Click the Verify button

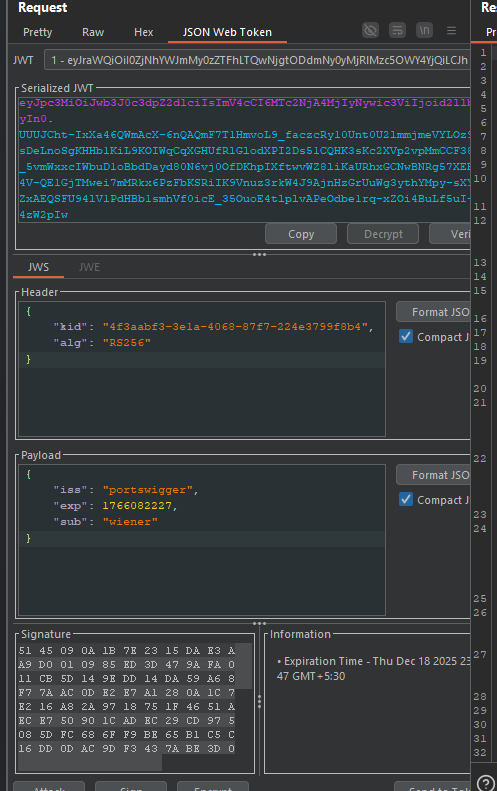coord(450,234)
